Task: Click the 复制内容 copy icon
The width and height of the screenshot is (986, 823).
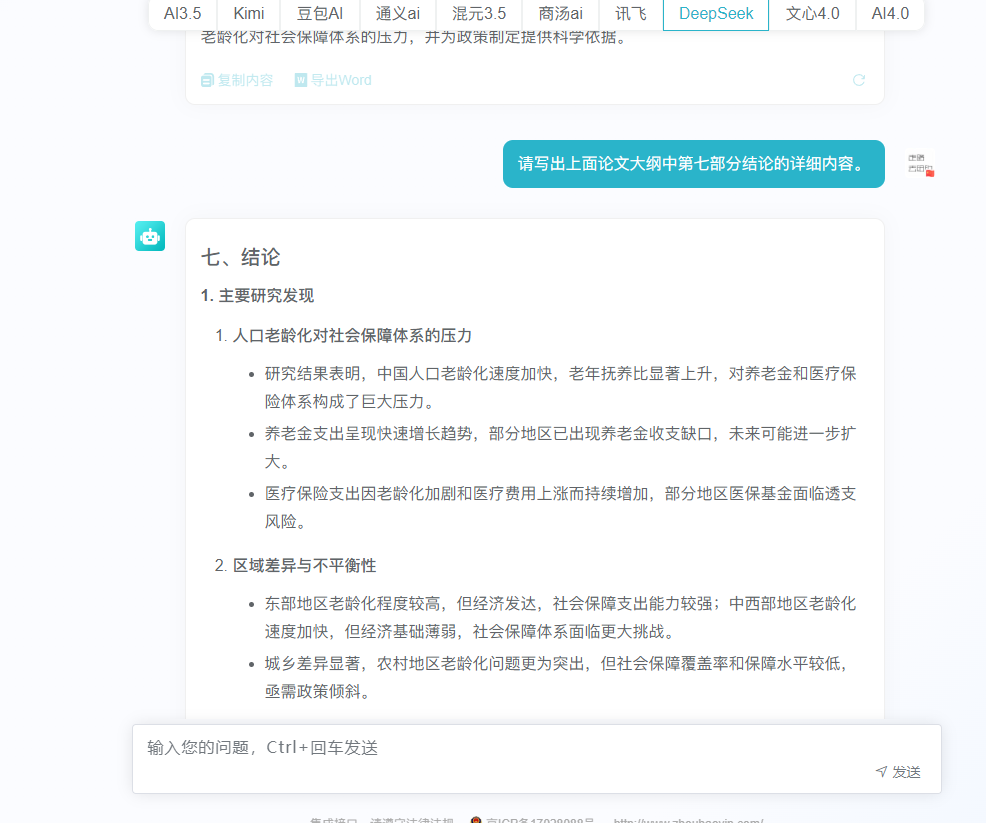Action: pos(208,80)
